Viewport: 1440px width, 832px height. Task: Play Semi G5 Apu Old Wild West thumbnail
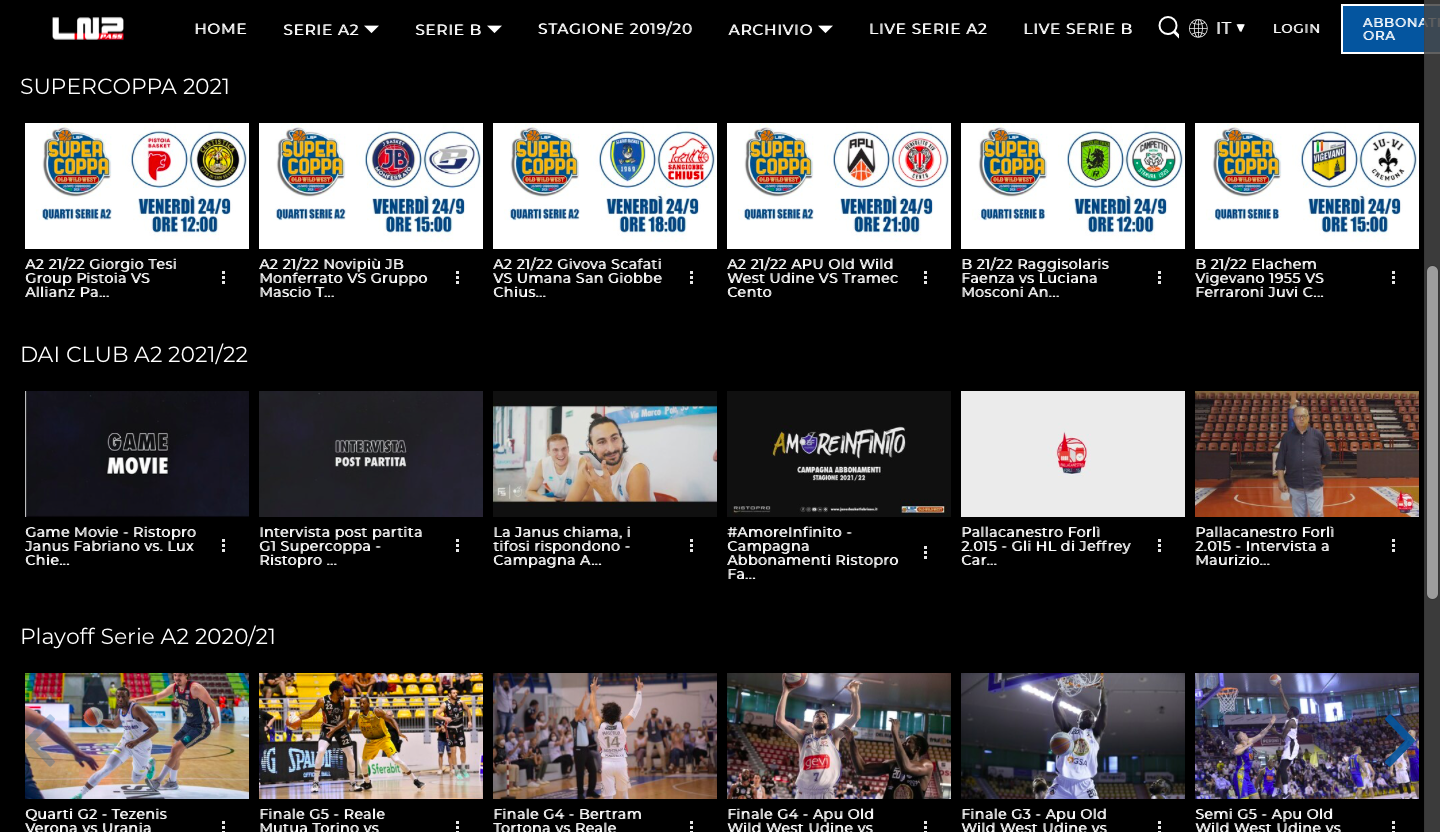coord(1307,736)
